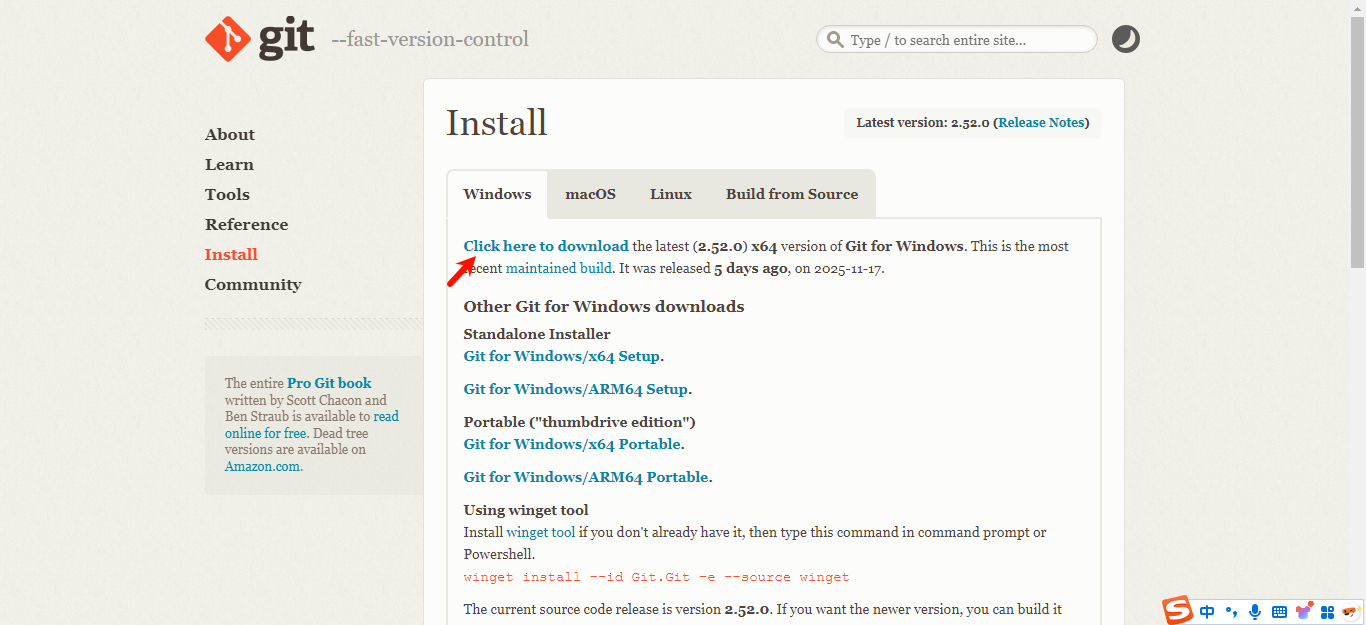Focus the site search input field
1366x625 pixels.
[x=957, y=40]
